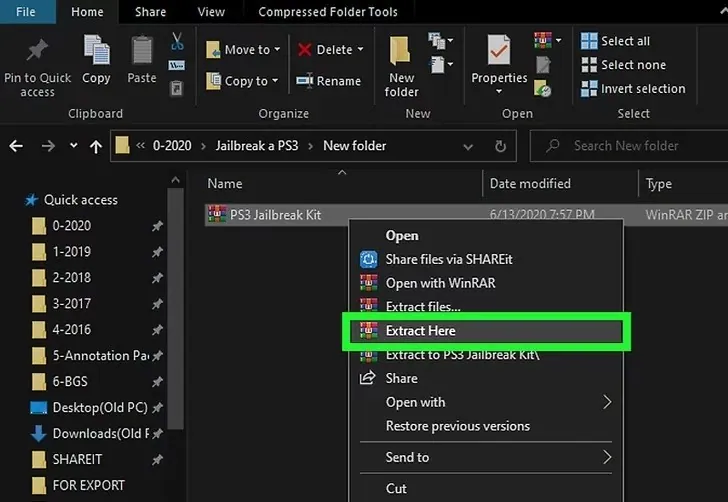Viewport: 728px width, 502px height.
Task: Expand the Properties dropdown arrow
Action: (499, 91)
